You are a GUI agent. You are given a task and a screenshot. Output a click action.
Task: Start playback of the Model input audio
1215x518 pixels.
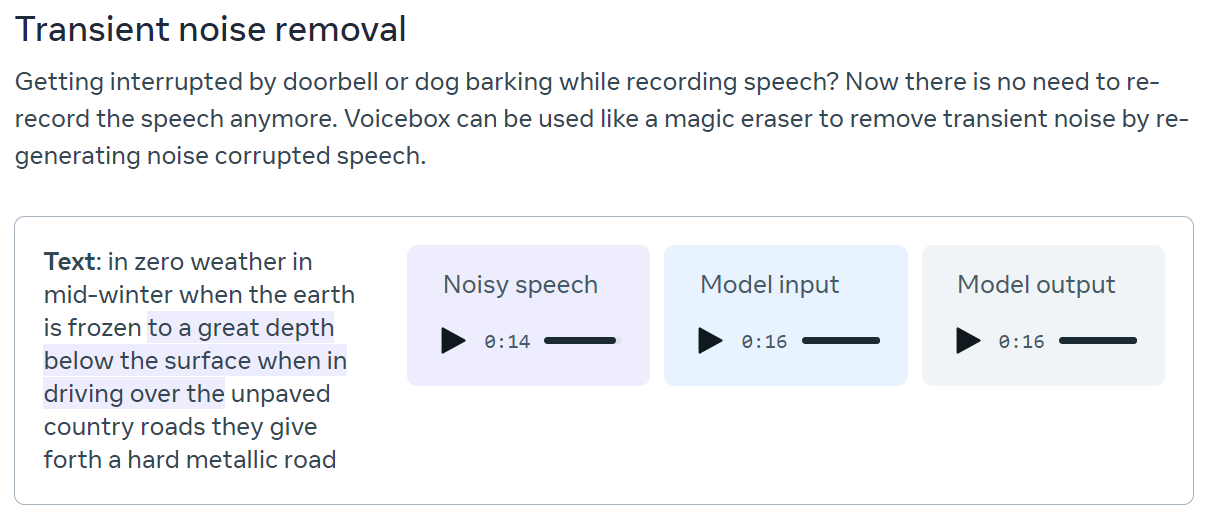[x=711, y=341]
